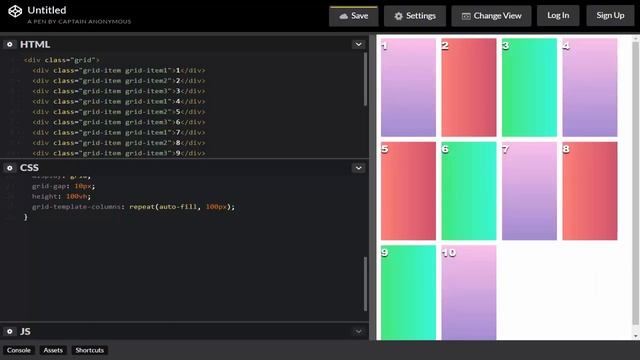Click the height: 100vh CSS line
This screenshot has width=640, height=360.
[x=61, y=196]
